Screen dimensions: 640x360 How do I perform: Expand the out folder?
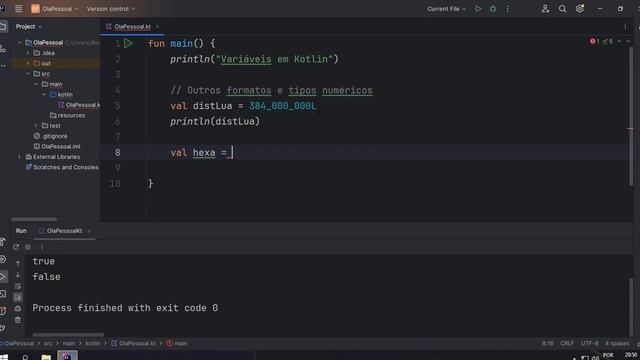click(28, 63)
